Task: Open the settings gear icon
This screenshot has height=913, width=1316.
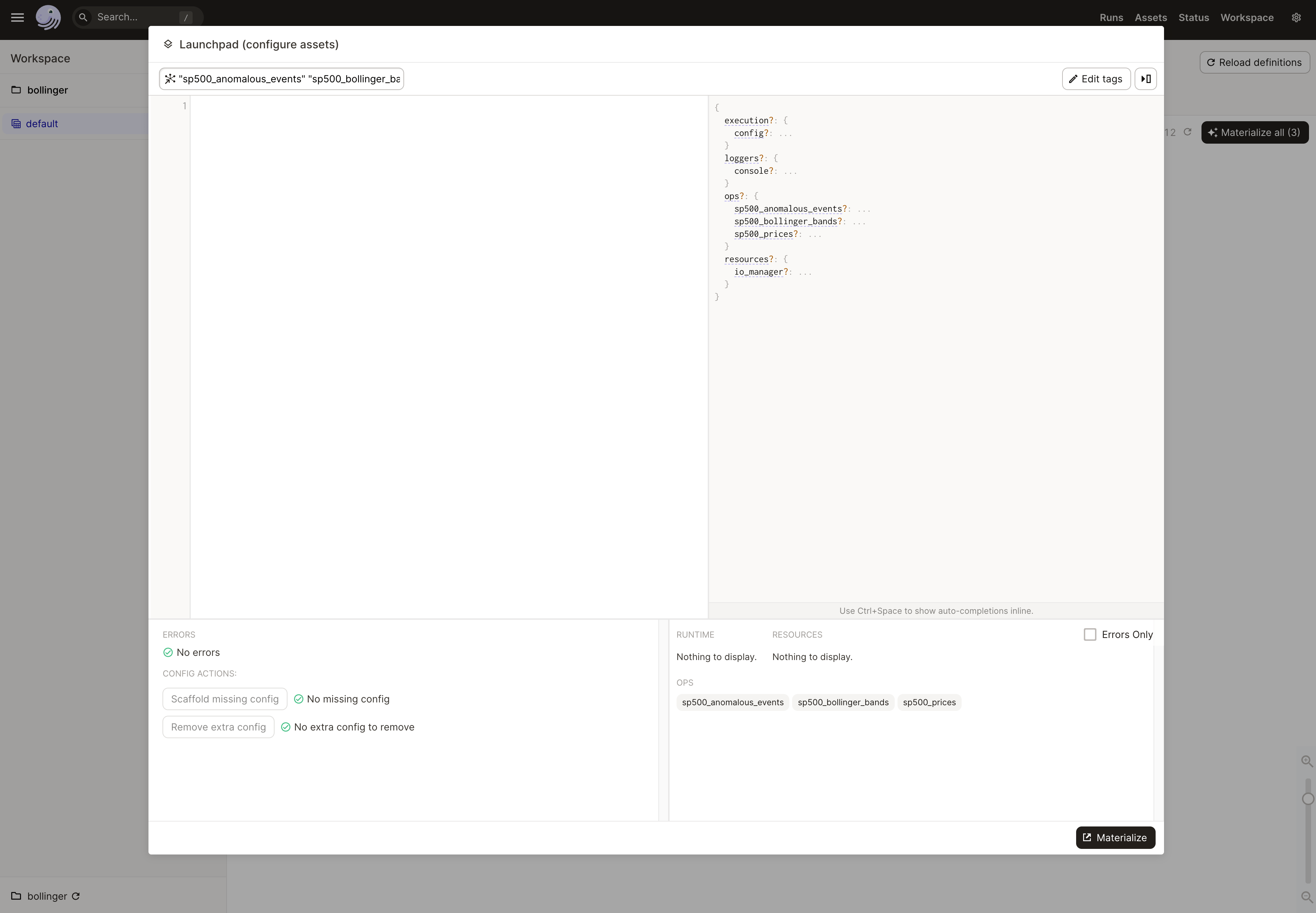Action: (x=1296, y=17)
